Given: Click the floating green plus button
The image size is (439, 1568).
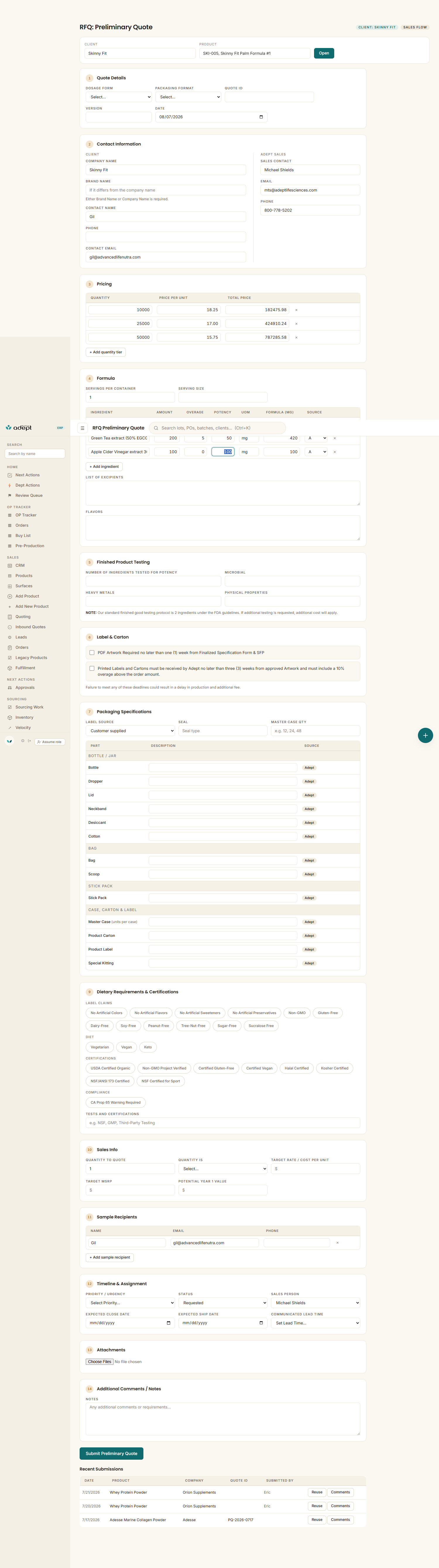Looking at the screenshot, I should click(425, 735).
